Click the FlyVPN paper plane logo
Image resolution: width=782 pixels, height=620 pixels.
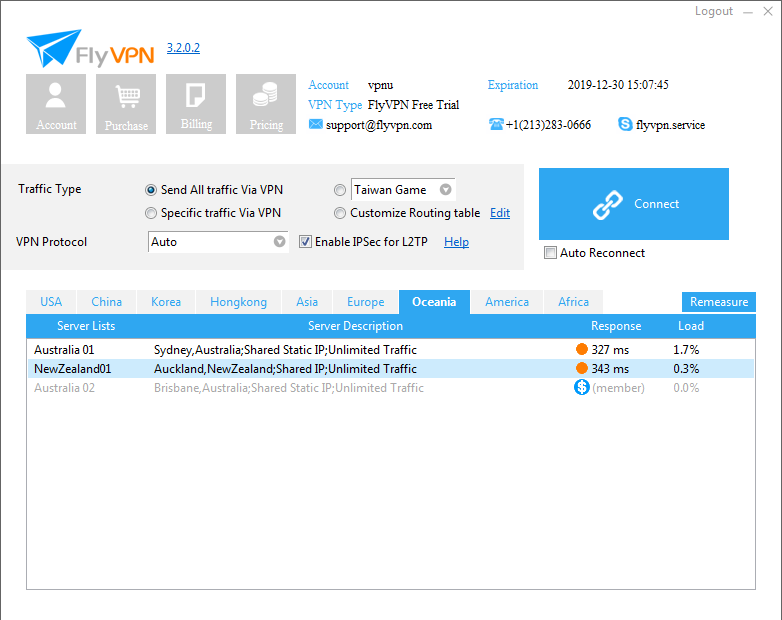(x=90, y=48)
